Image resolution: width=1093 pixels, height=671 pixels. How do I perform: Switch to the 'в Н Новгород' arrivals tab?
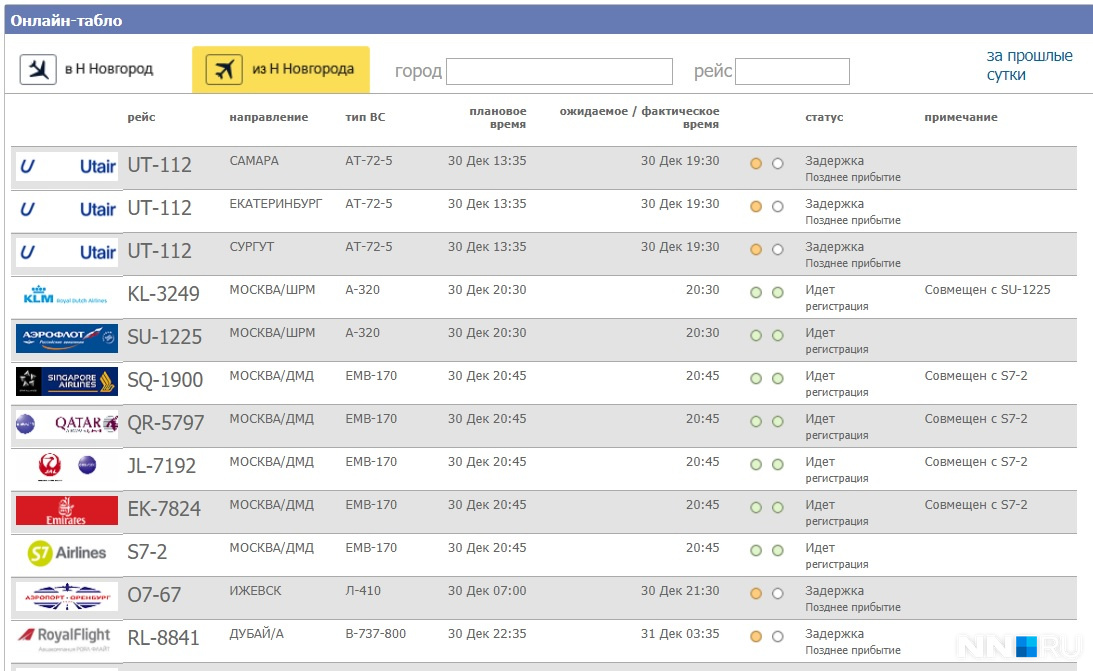[x=87, y=70]
